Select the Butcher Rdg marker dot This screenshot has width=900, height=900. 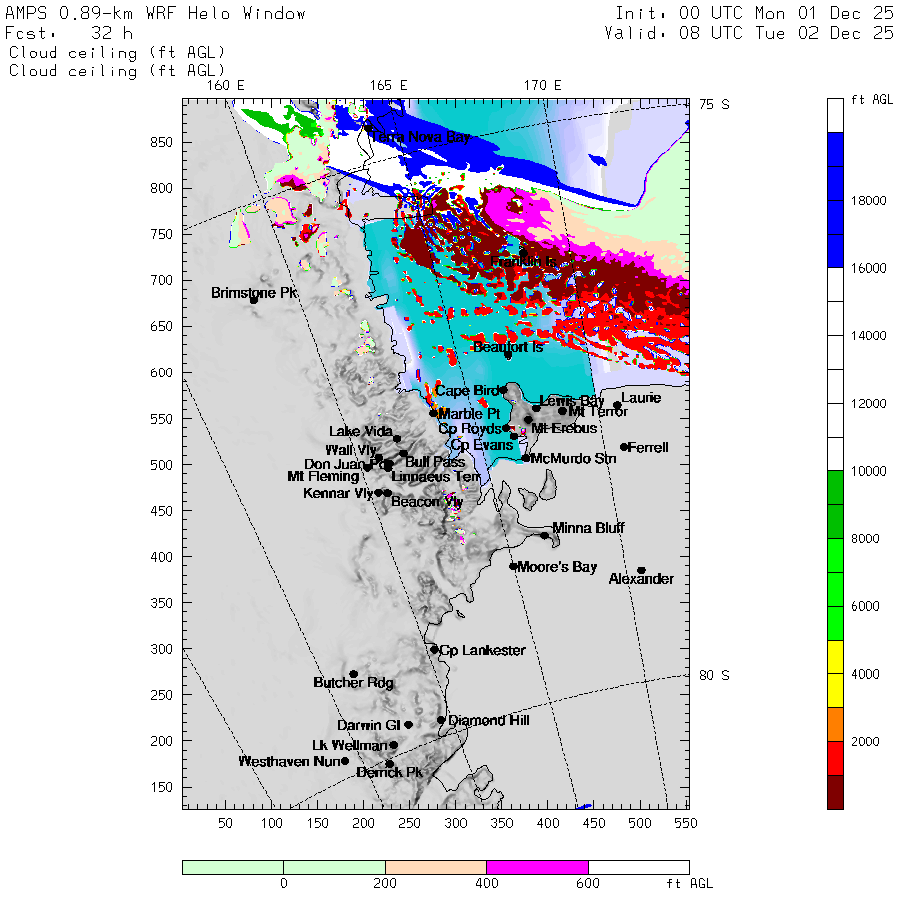pos(354,674)
